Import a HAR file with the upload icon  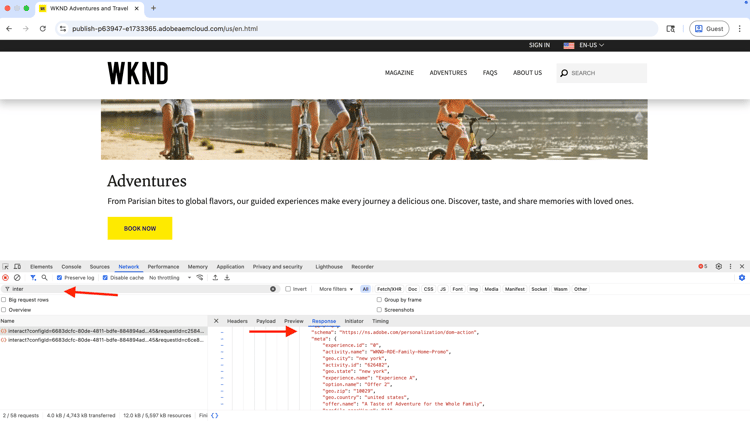(215, 277)
